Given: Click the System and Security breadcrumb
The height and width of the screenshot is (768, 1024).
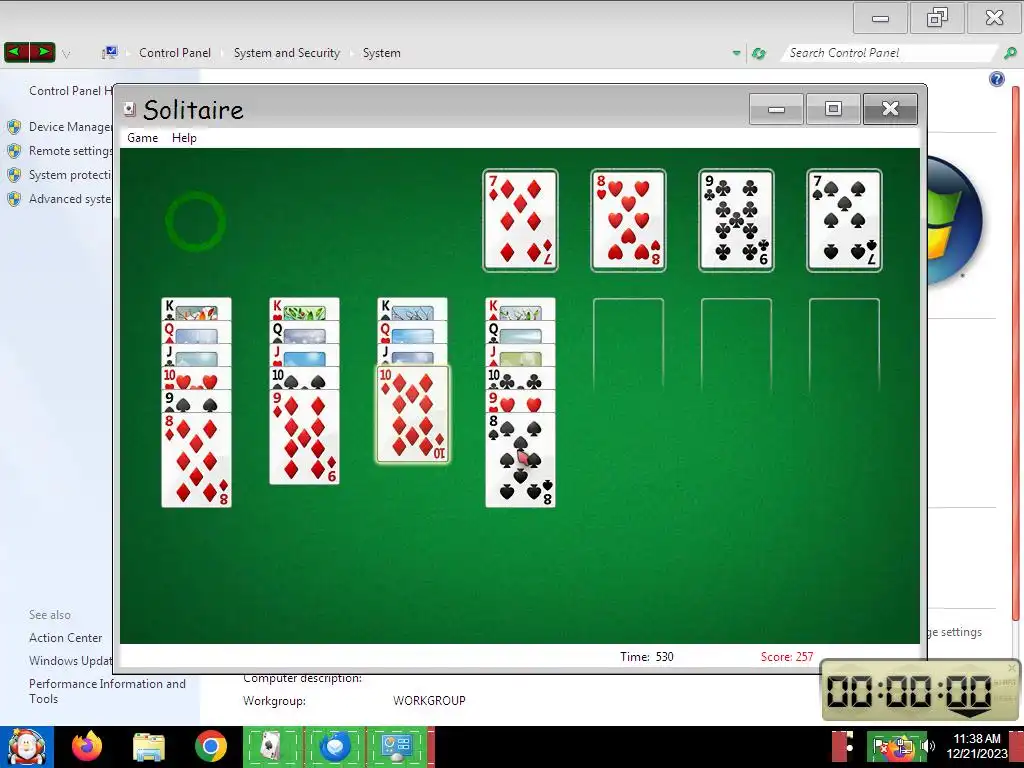Looking at the screenshot, I should tap(287, 53).
